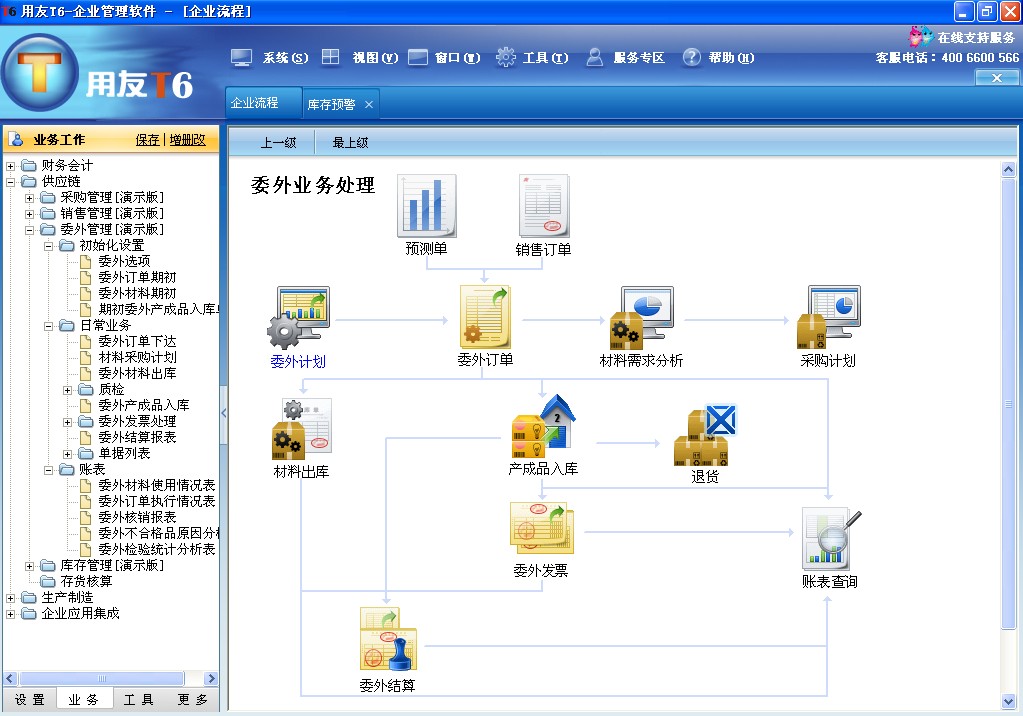Switch to the 企业流程 tab
This screenshot has height=716, width=1023.
(264, 102)
